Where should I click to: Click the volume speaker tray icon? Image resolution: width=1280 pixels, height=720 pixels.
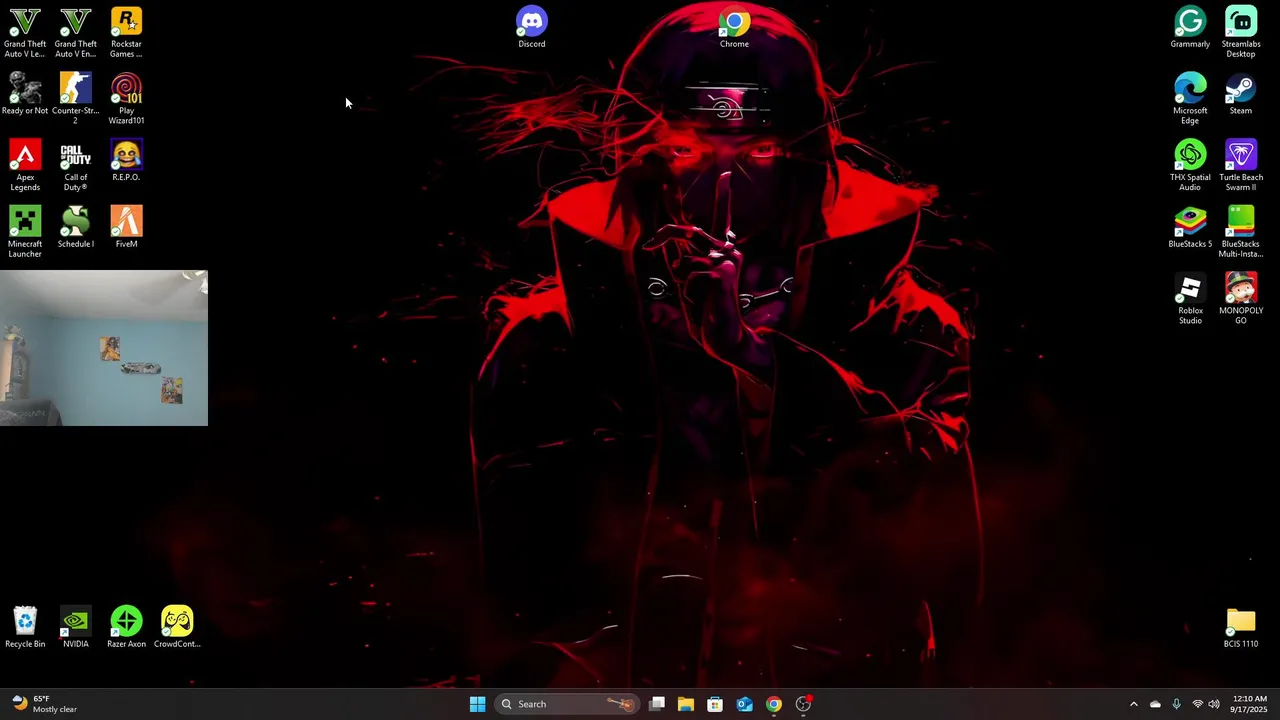point(1214,704)
